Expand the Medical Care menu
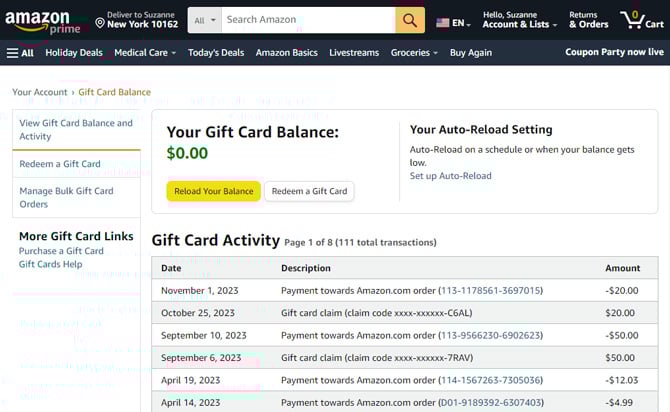Viewport: 670px width, 412px height. (145, 53)
